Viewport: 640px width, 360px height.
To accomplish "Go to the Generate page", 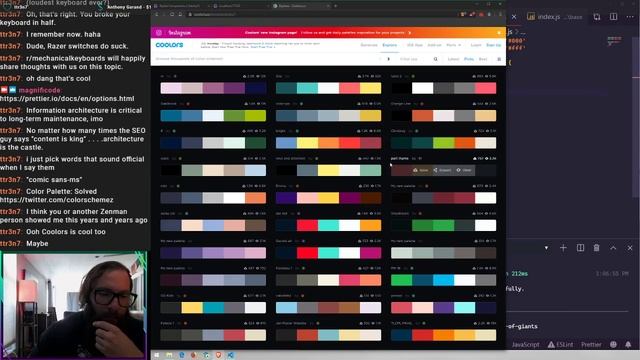I will (369, 45).
